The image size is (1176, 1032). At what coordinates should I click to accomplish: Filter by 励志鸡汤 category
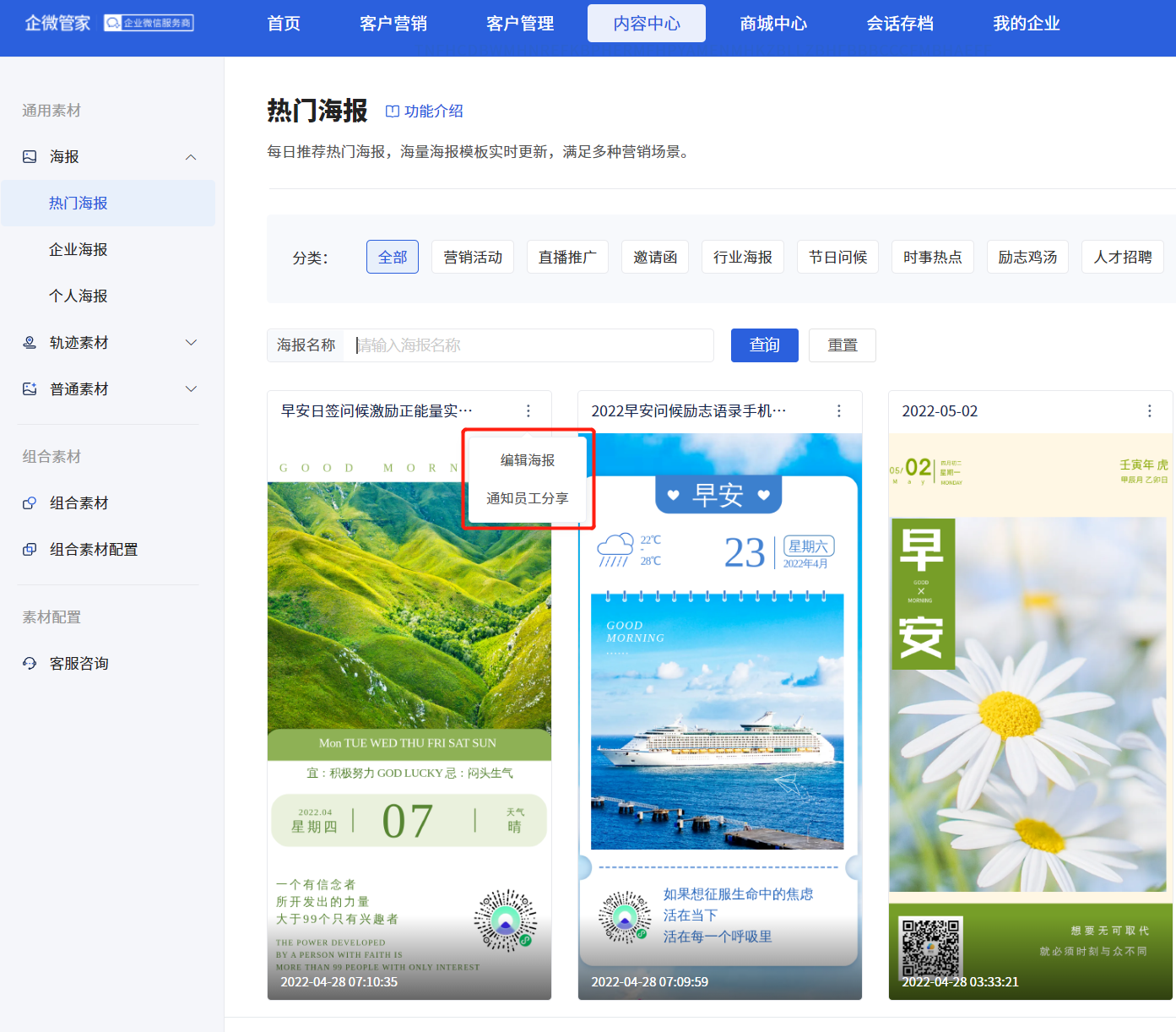coord(1027,257)
